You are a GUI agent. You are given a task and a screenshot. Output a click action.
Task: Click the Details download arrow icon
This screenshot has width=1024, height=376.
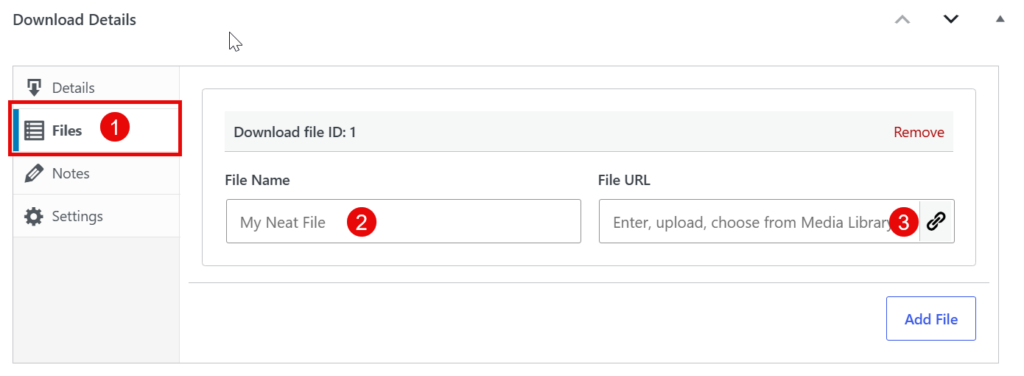click(x=35, y=87)
